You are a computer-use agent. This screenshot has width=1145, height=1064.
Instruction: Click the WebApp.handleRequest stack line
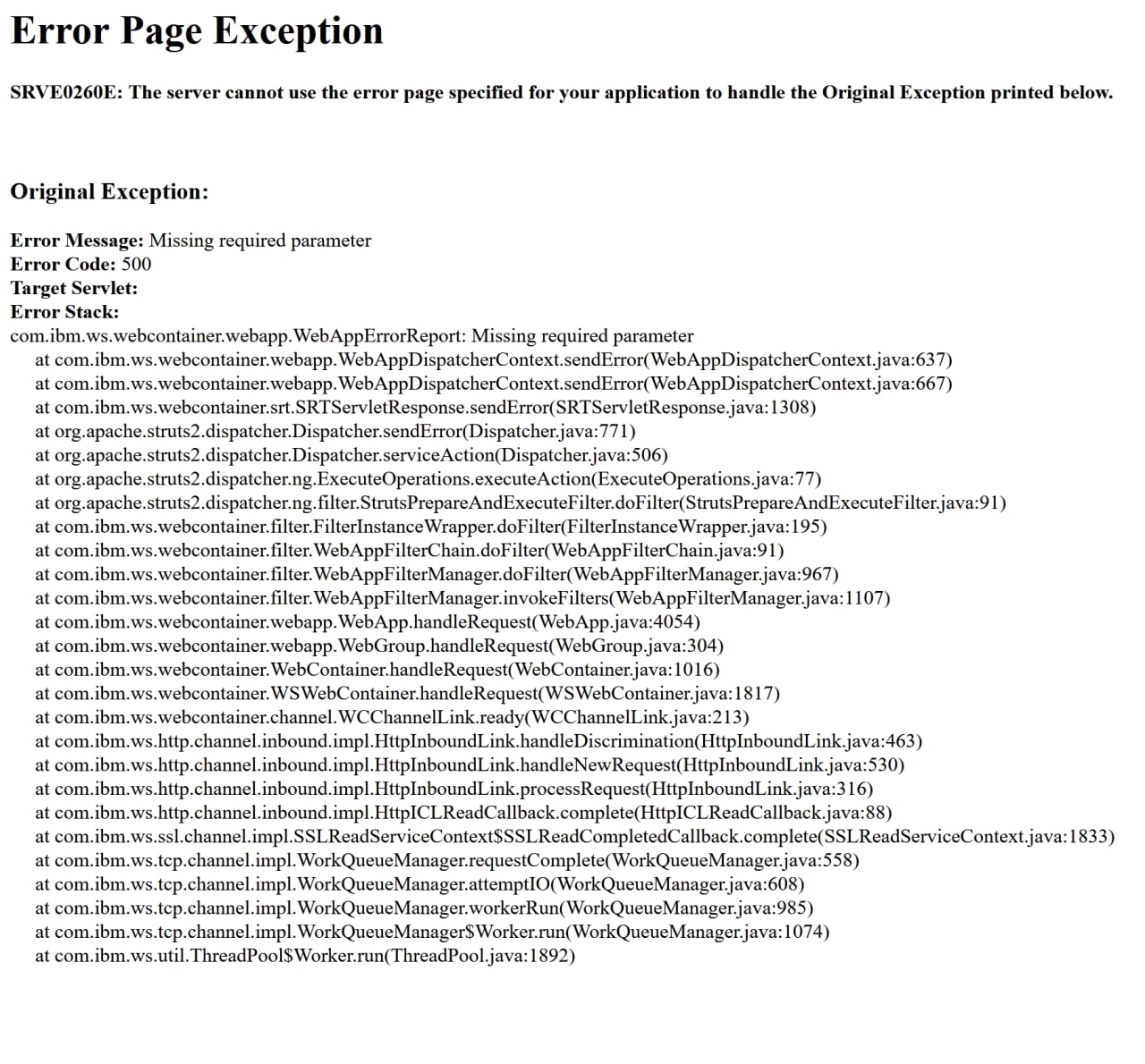(368, 622)
